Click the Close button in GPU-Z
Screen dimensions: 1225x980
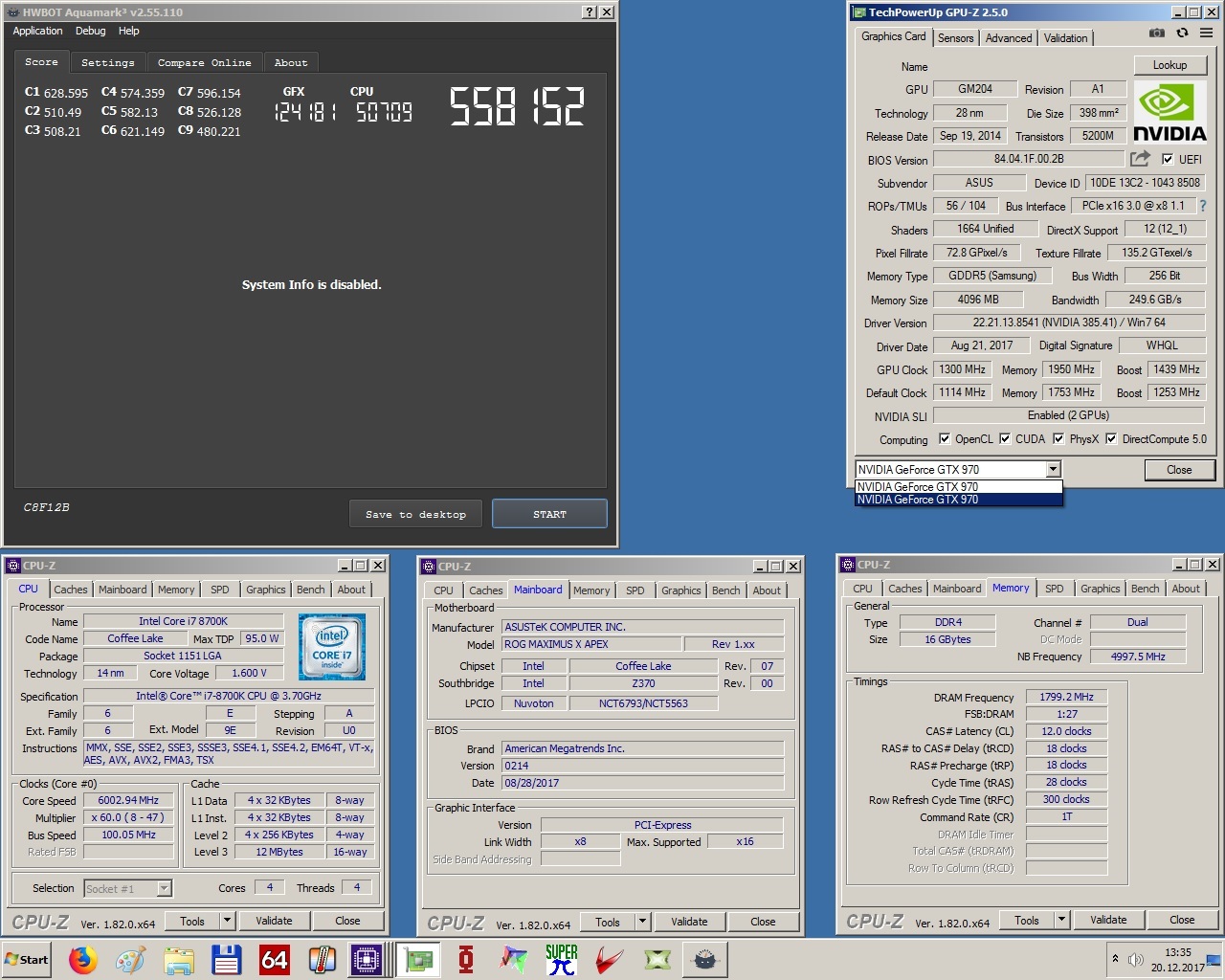point(1179,470)
